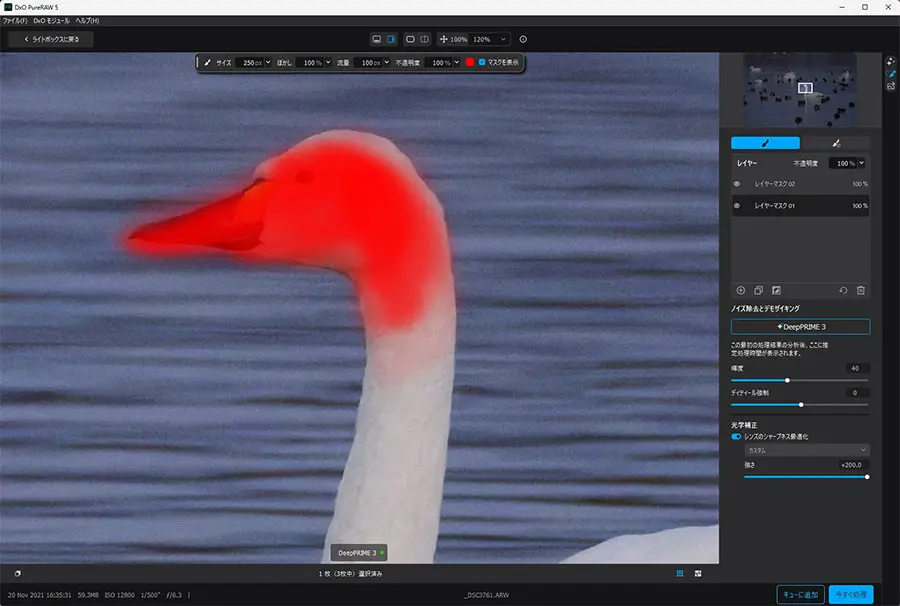Open the DxO モジュール menu
This screenshot has width=900, height=606.
pyautogui.click(x=51, y=21)
